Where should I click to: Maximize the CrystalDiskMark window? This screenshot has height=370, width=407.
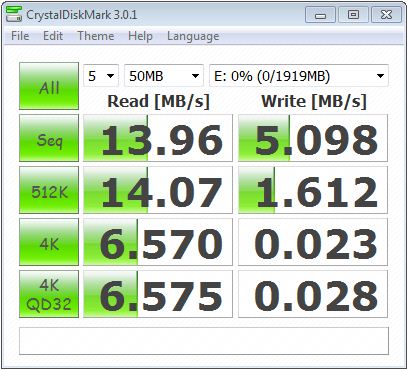point(353,15)
